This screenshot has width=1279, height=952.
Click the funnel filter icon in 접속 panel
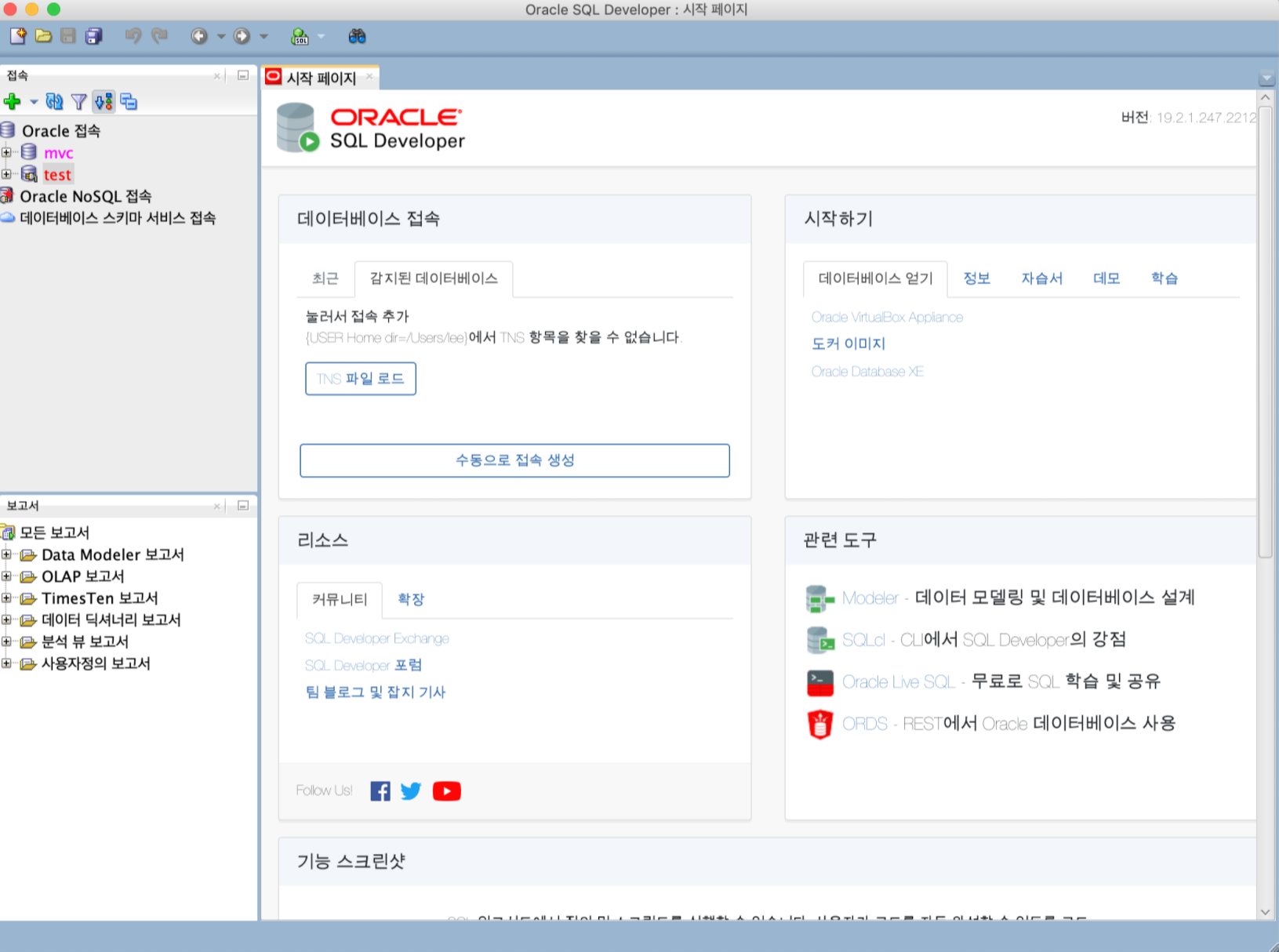point(78,101)
